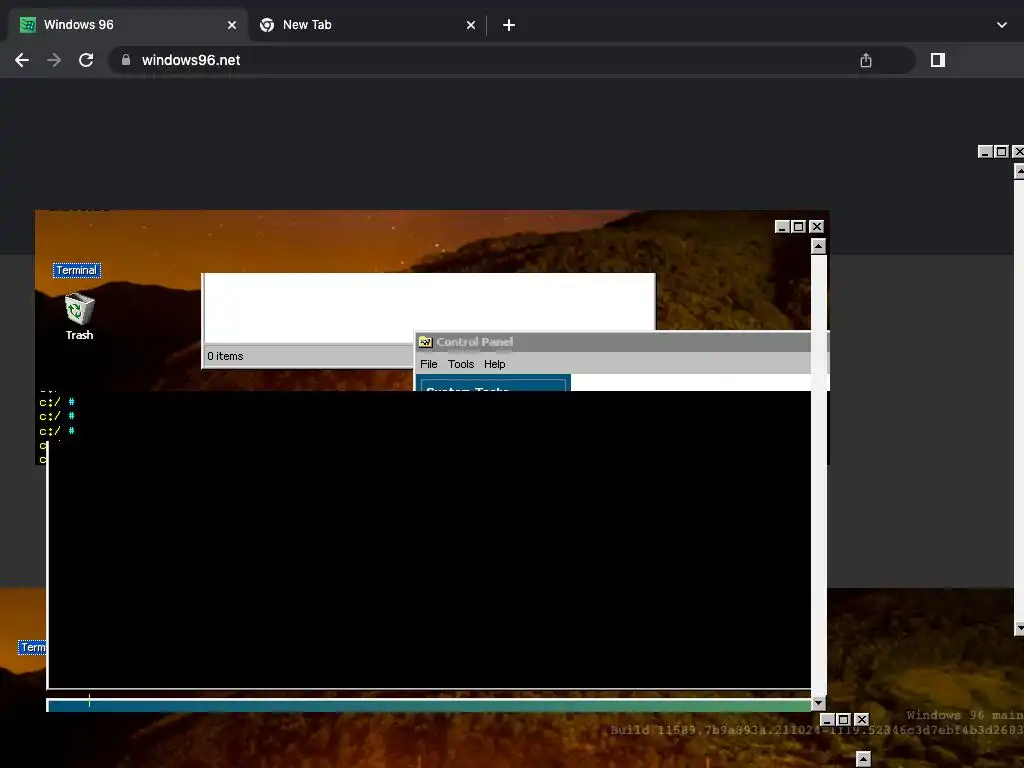Screen dimensions: 1024x768
Task: Click the '0 items' status bar text
Action: pos(225,356)
